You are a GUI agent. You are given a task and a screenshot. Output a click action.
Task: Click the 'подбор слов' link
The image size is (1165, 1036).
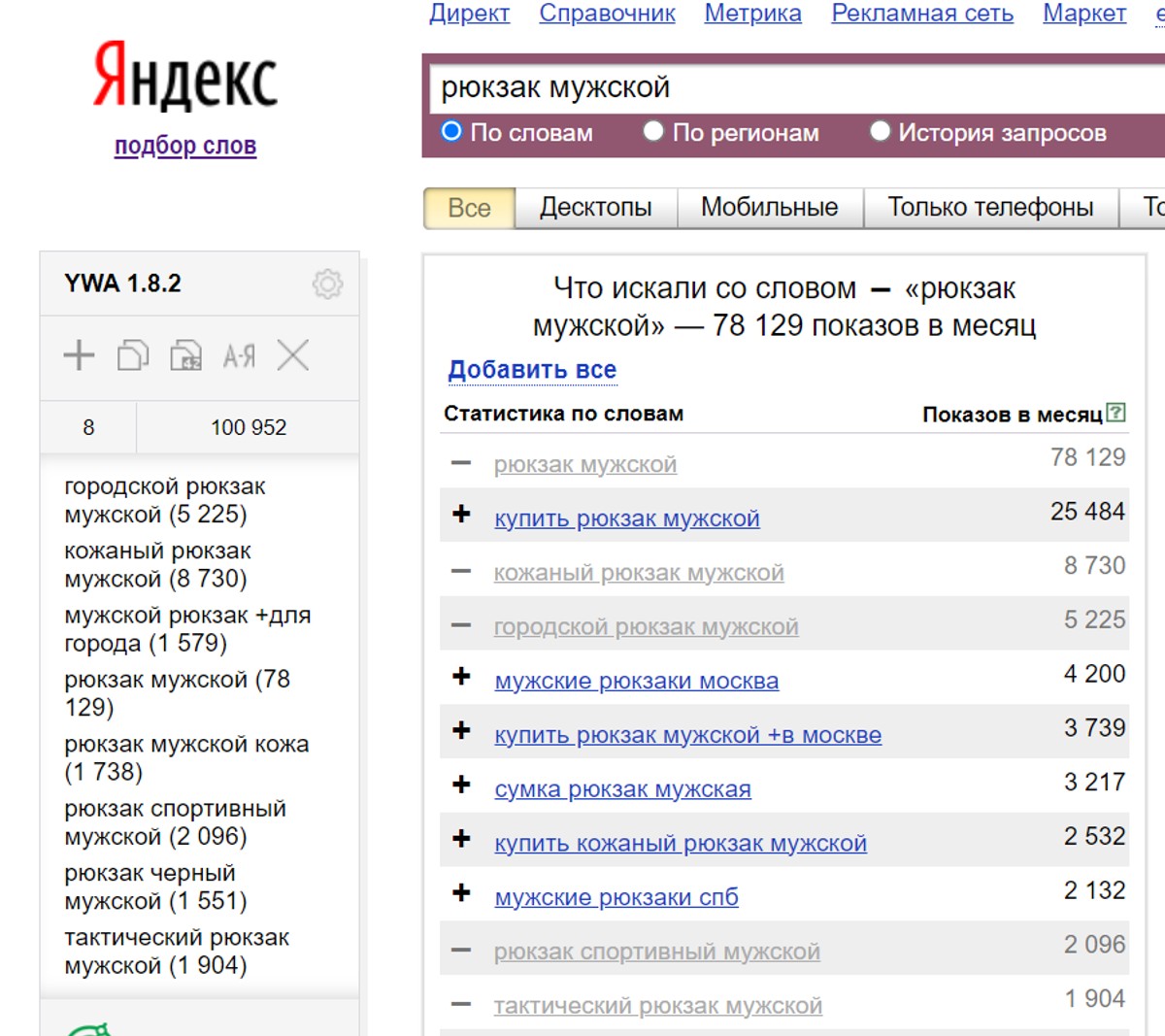coord(185,146)
